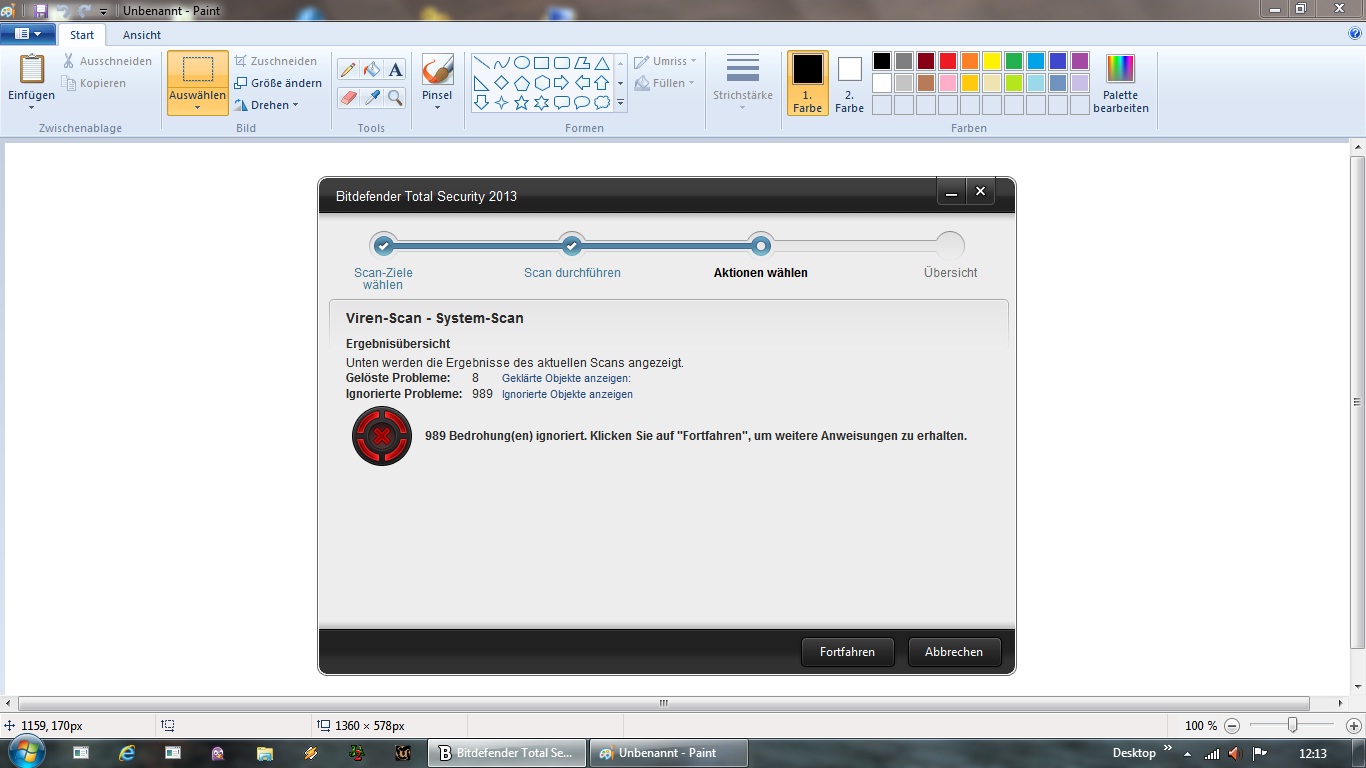
Task: Pick the purple color swatch
Action: [x=1079, y=61]
